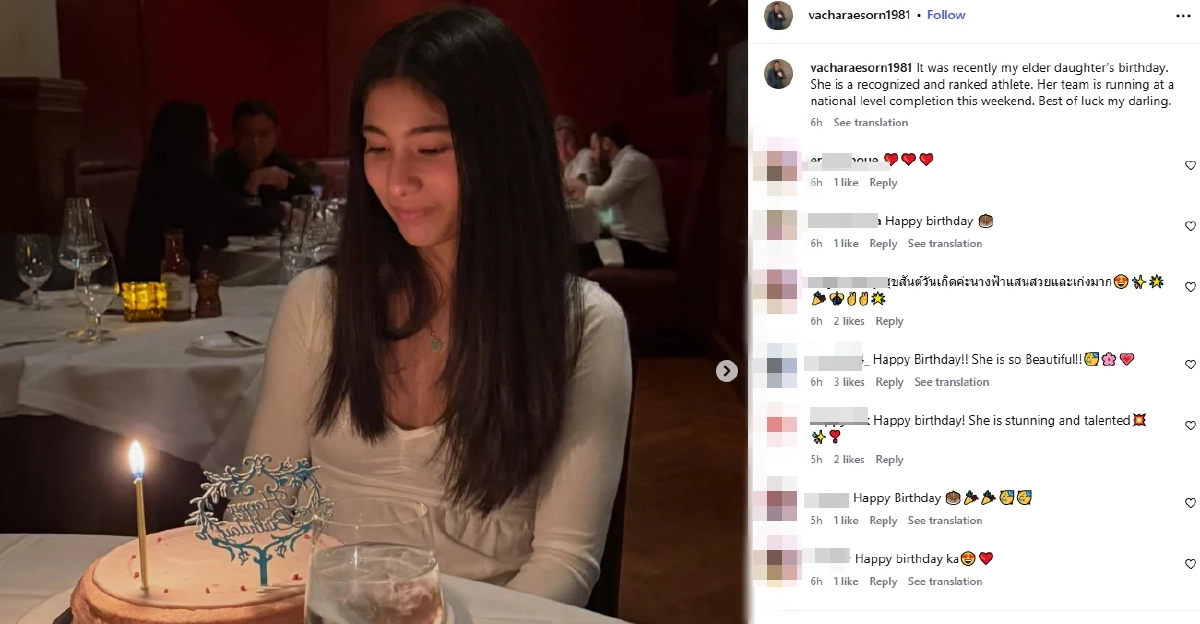Reply to the 'stunning and talented' comment
This screenshot has height=624, width=1200.
coord(889,460)
